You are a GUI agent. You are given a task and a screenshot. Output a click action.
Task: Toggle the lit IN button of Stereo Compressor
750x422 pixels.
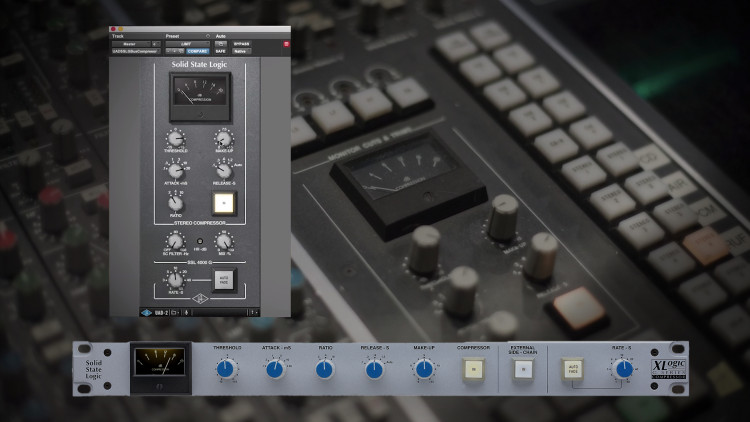(224, 203)
